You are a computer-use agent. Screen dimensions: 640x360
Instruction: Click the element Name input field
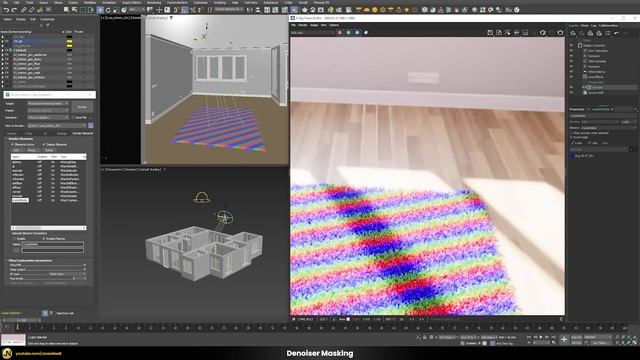[52, 244]
